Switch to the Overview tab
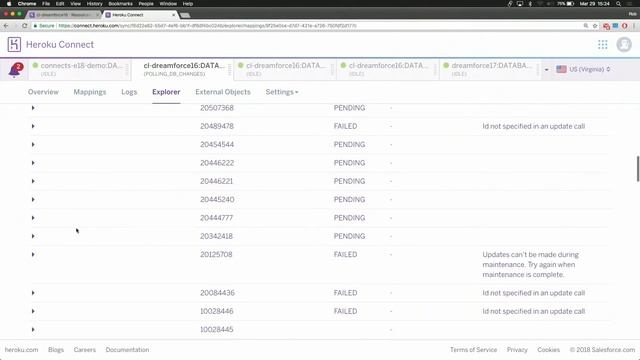This screenshot has width=640, height=360. pyautogui.click(x=43, y=92)
